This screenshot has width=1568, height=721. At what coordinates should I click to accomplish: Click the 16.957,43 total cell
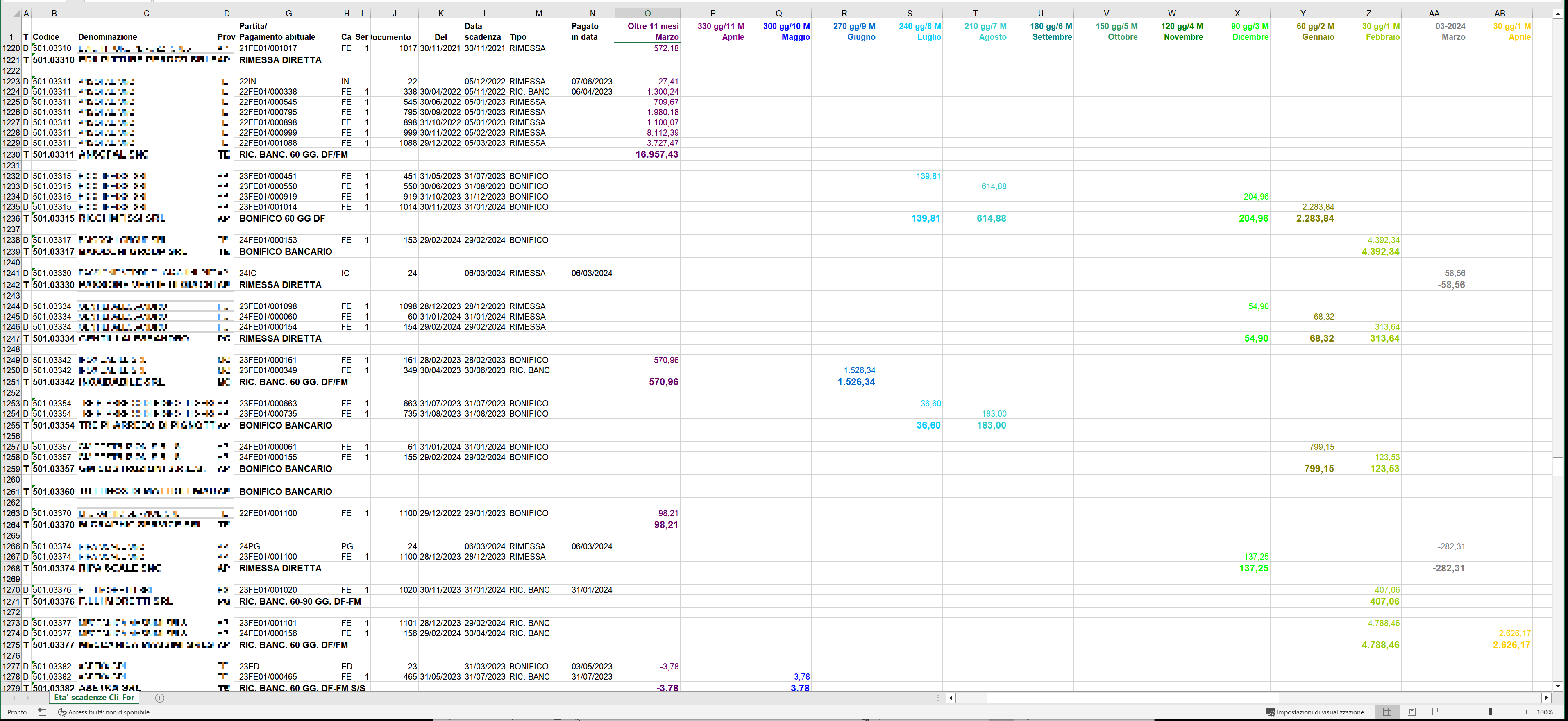click(656, 154)
